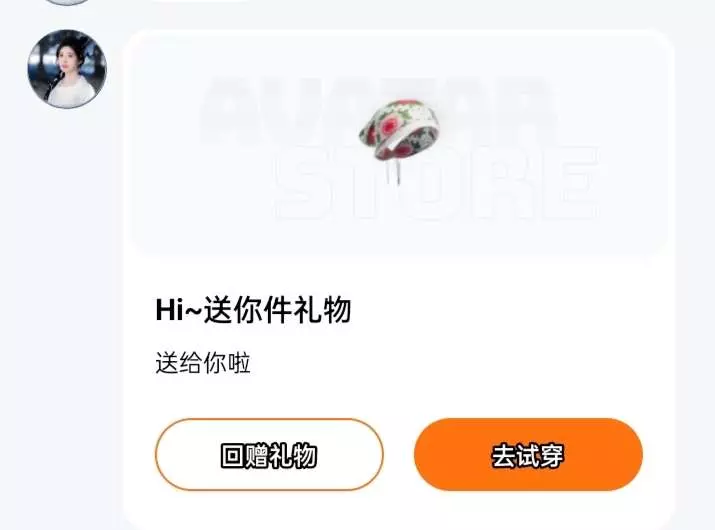Click the 物 character in gift title
Screen dimensions: 715x530
click(x=337, y=310)
